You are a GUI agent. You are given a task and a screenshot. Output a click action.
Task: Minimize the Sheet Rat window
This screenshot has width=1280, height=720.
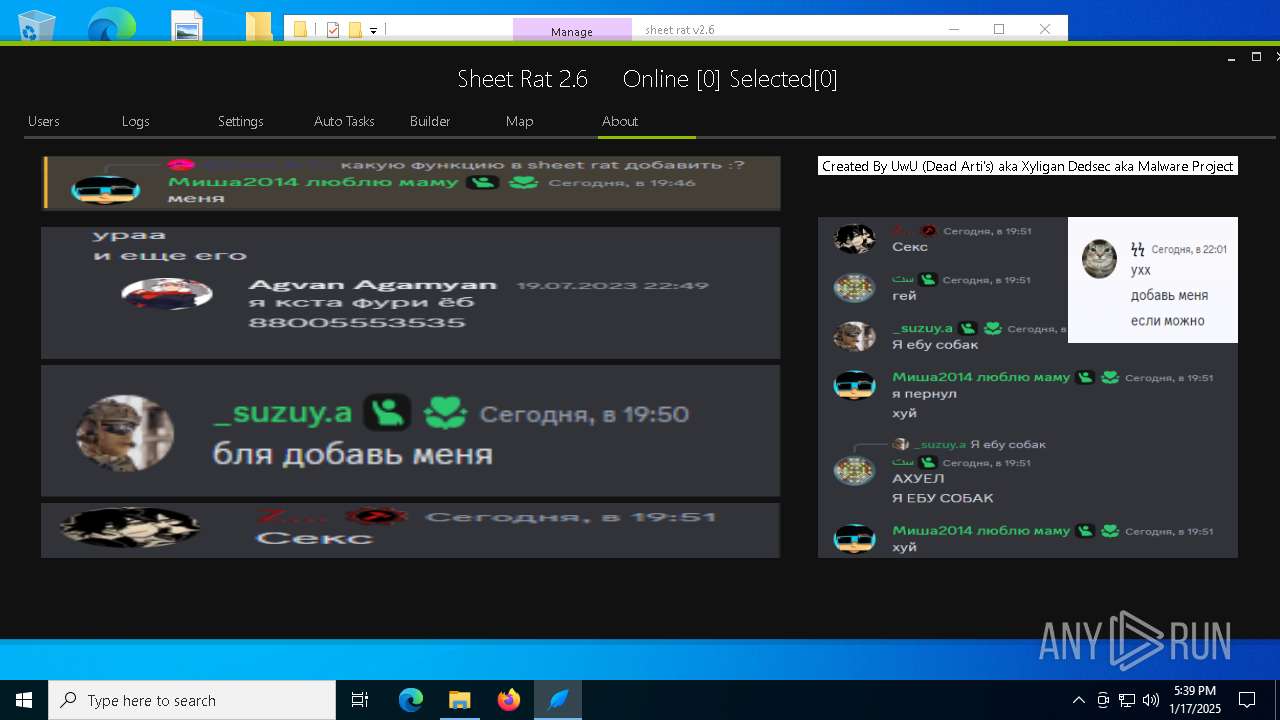tap(1231, 57)
